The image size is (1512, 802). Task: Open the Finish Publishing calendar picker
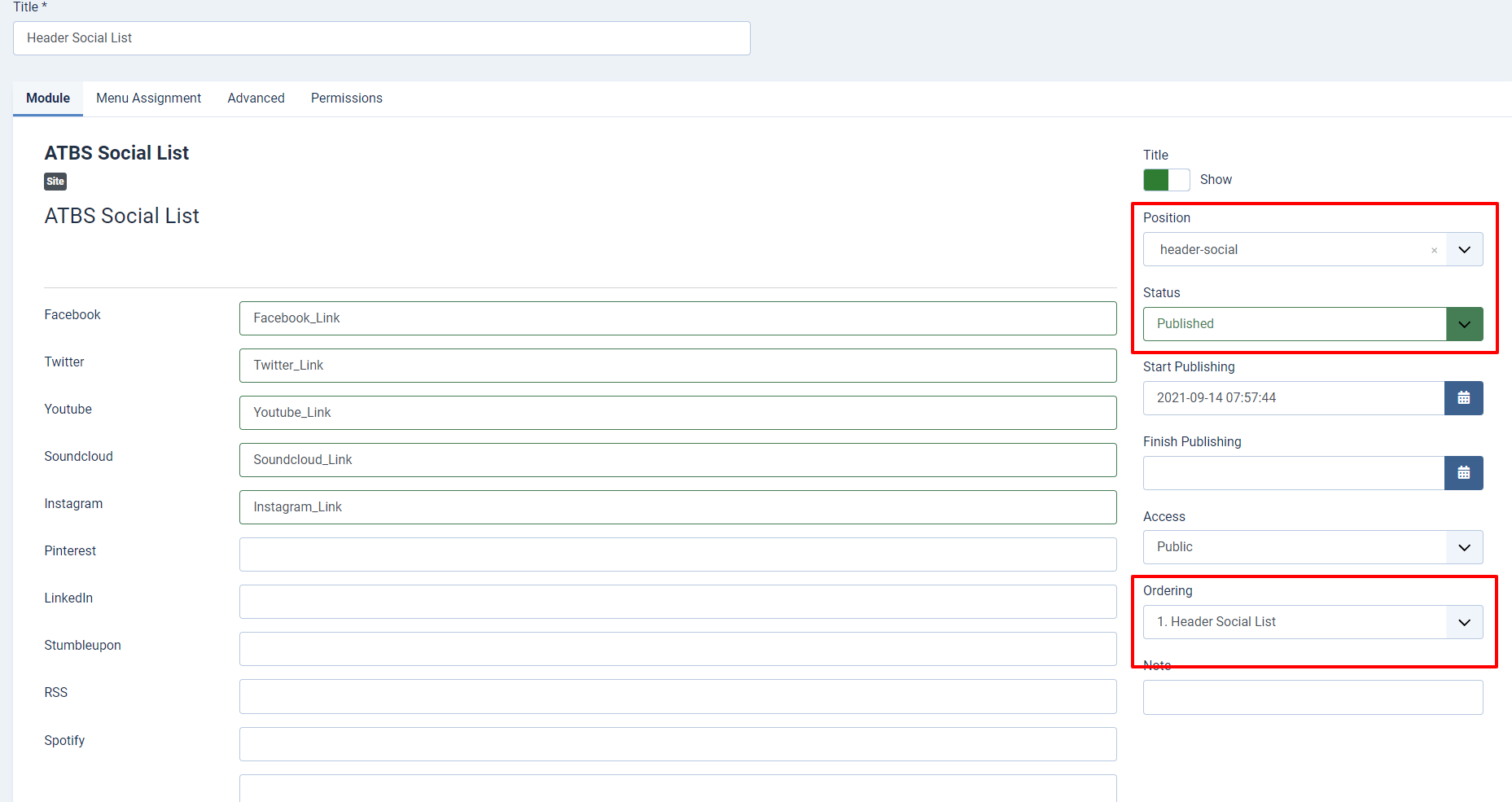coord(1463,473)
